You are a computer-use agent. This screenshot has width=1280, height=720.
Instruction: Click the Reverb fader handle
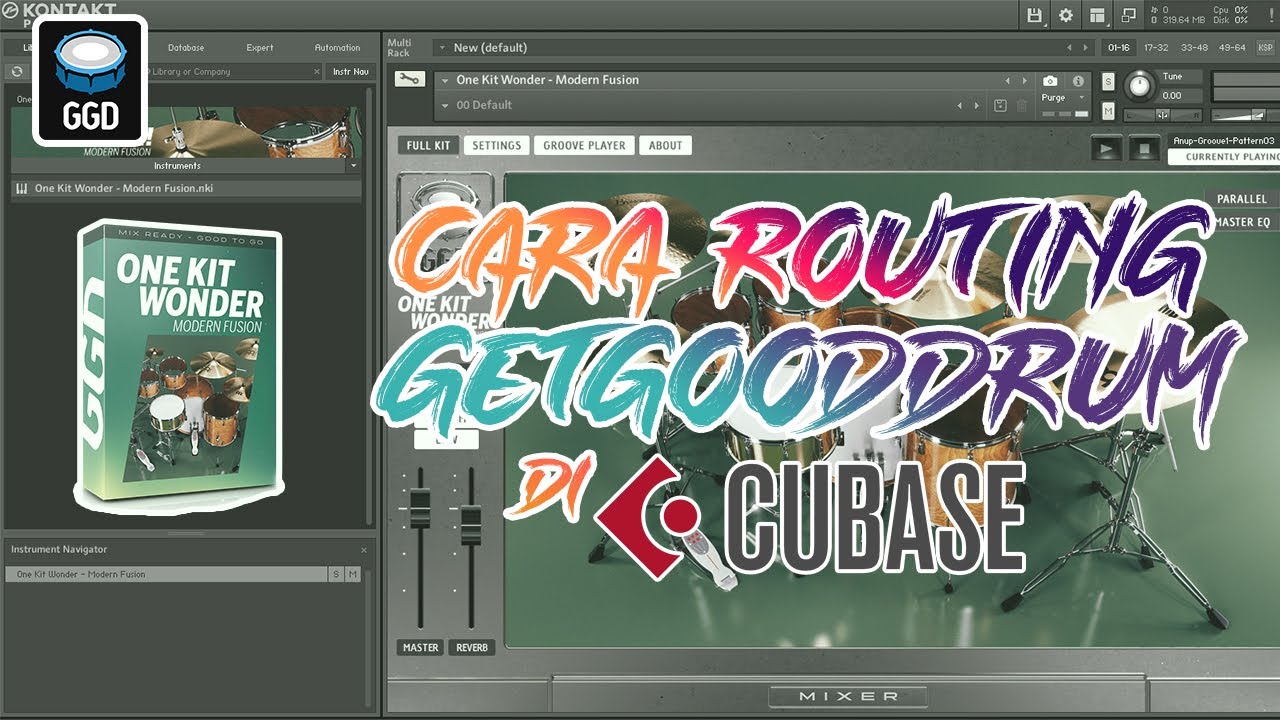point(470,527)
